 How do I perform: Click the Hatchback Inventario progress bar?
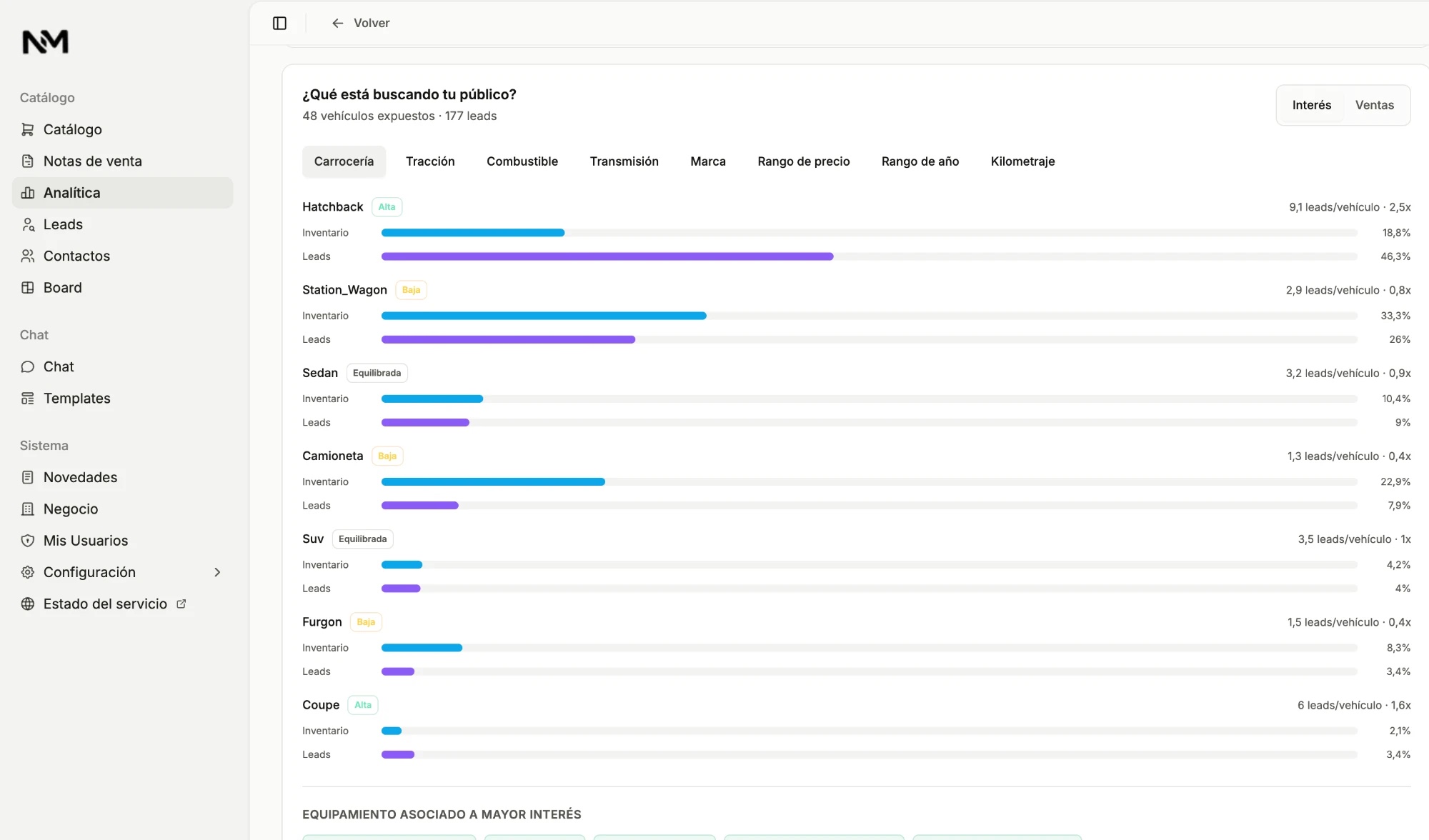[869, 233]
